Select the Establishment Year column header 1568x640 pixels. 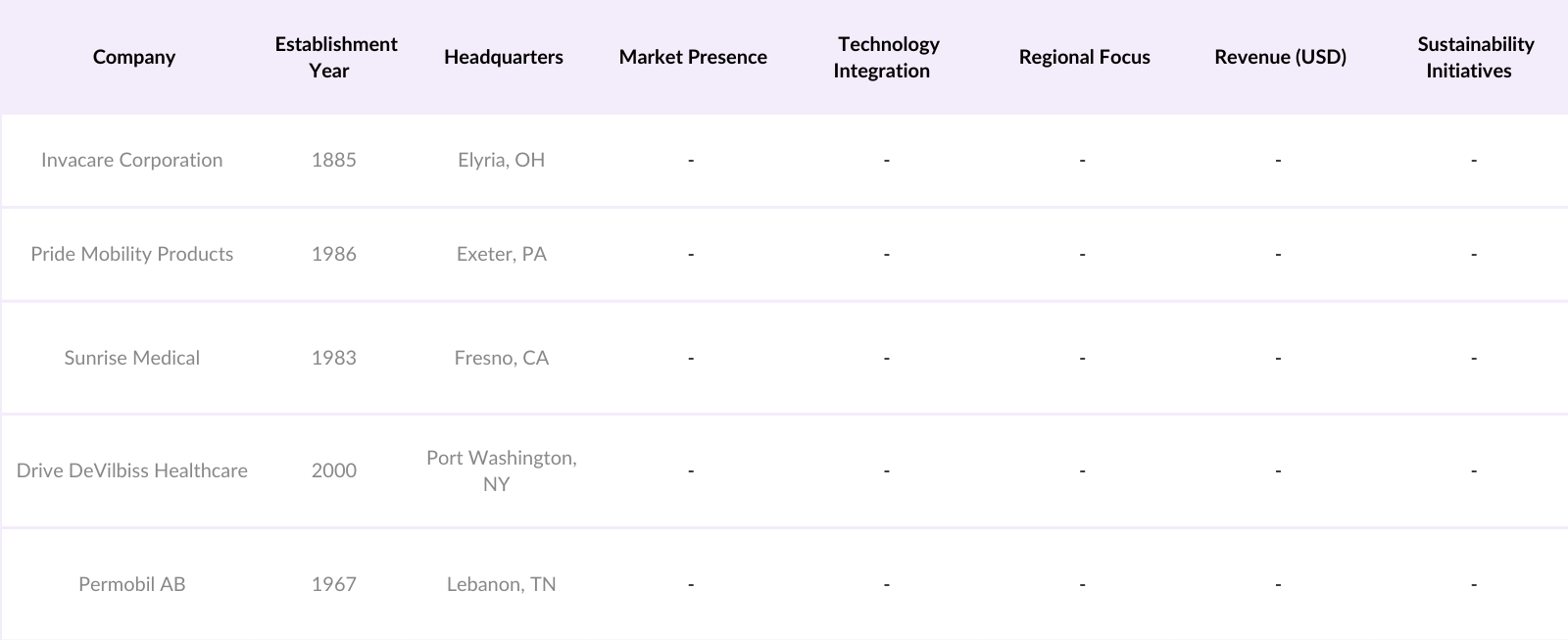pos(335,57)
